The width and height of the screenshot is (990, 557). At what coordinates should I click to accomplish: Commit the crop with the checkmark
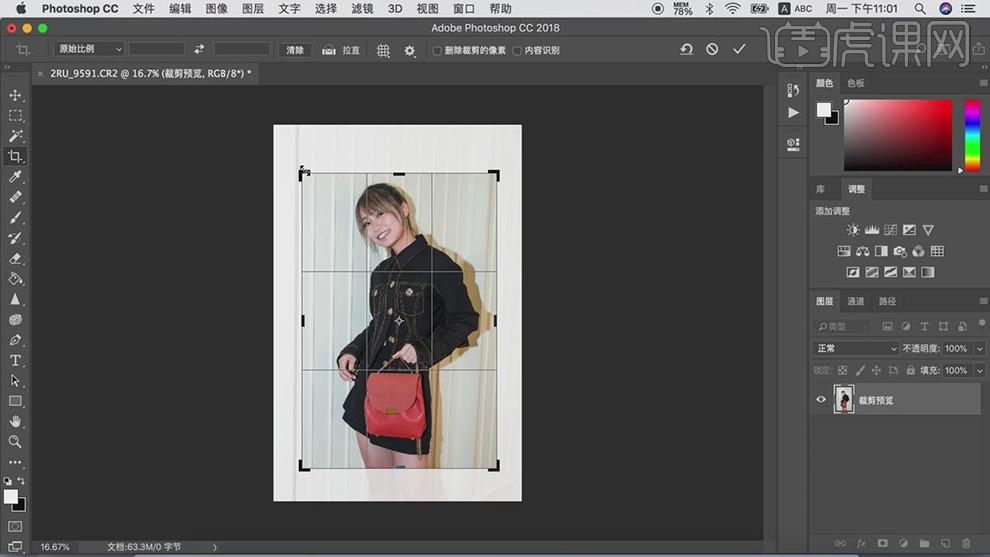pyautogui.click(x=739, y=49)
